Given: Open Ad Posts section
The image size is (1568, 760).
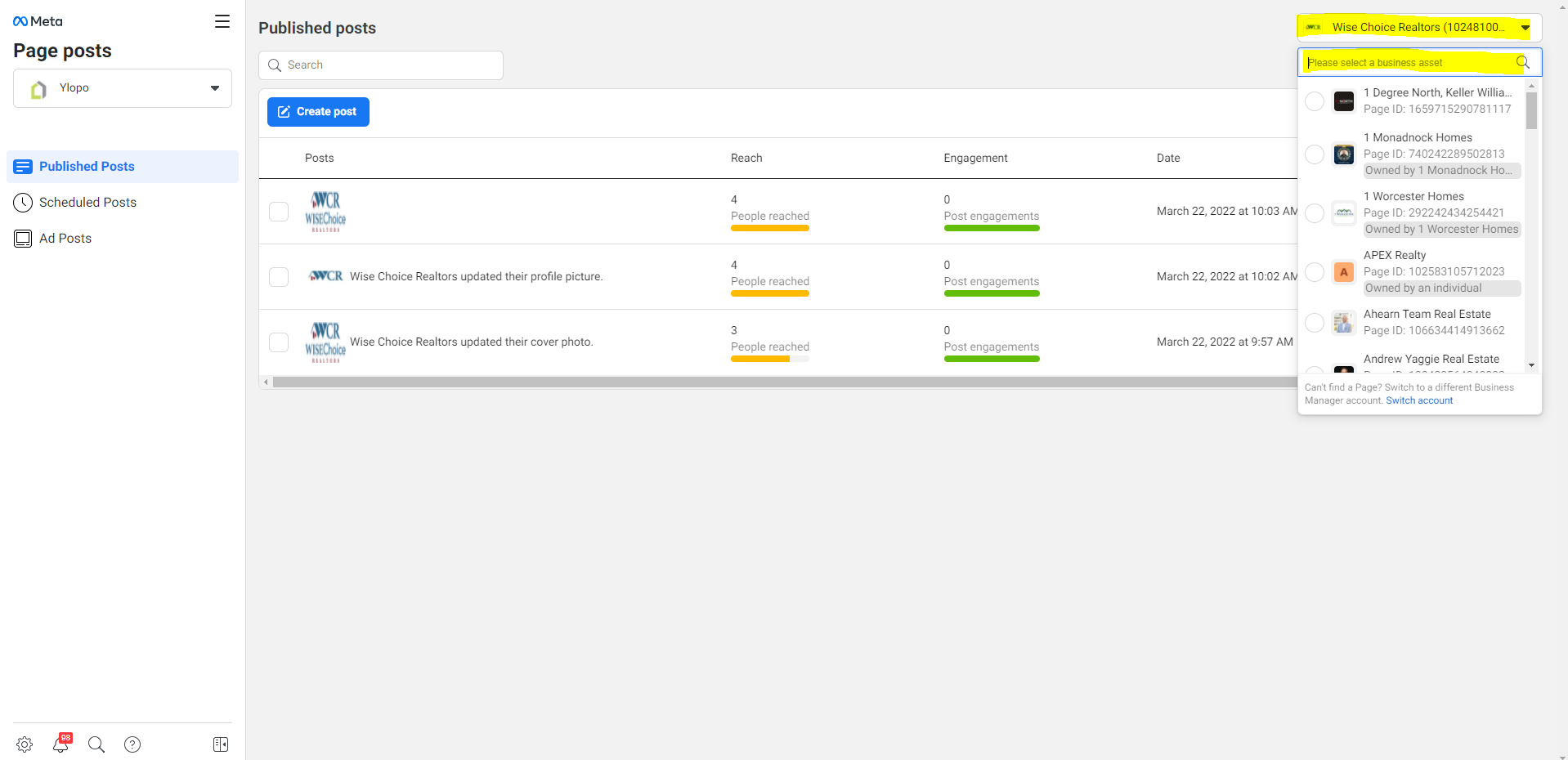Looking at the screenshot, I should 65,239.
